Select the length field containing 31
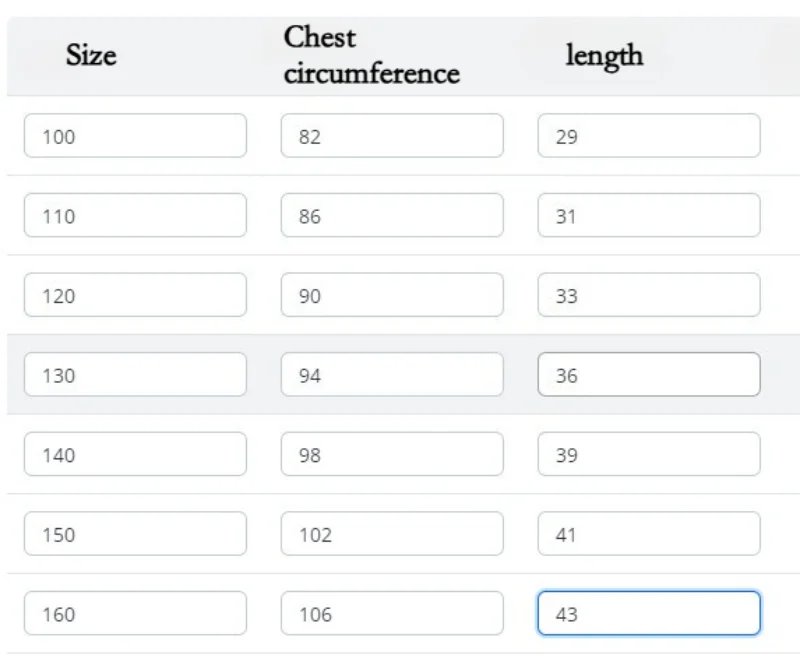 point(649,215)
